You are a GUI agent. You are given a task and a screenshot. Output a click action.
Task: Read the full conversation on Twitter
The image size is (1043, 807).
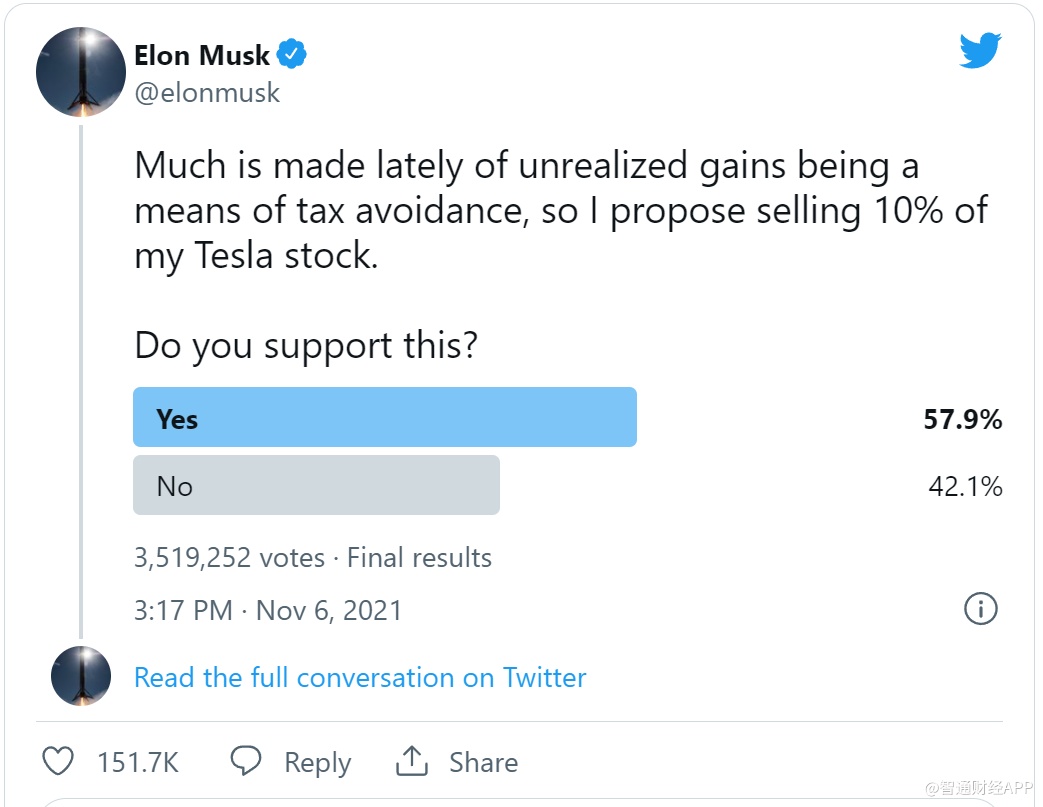pyautogui.click(x=360, y=677)
